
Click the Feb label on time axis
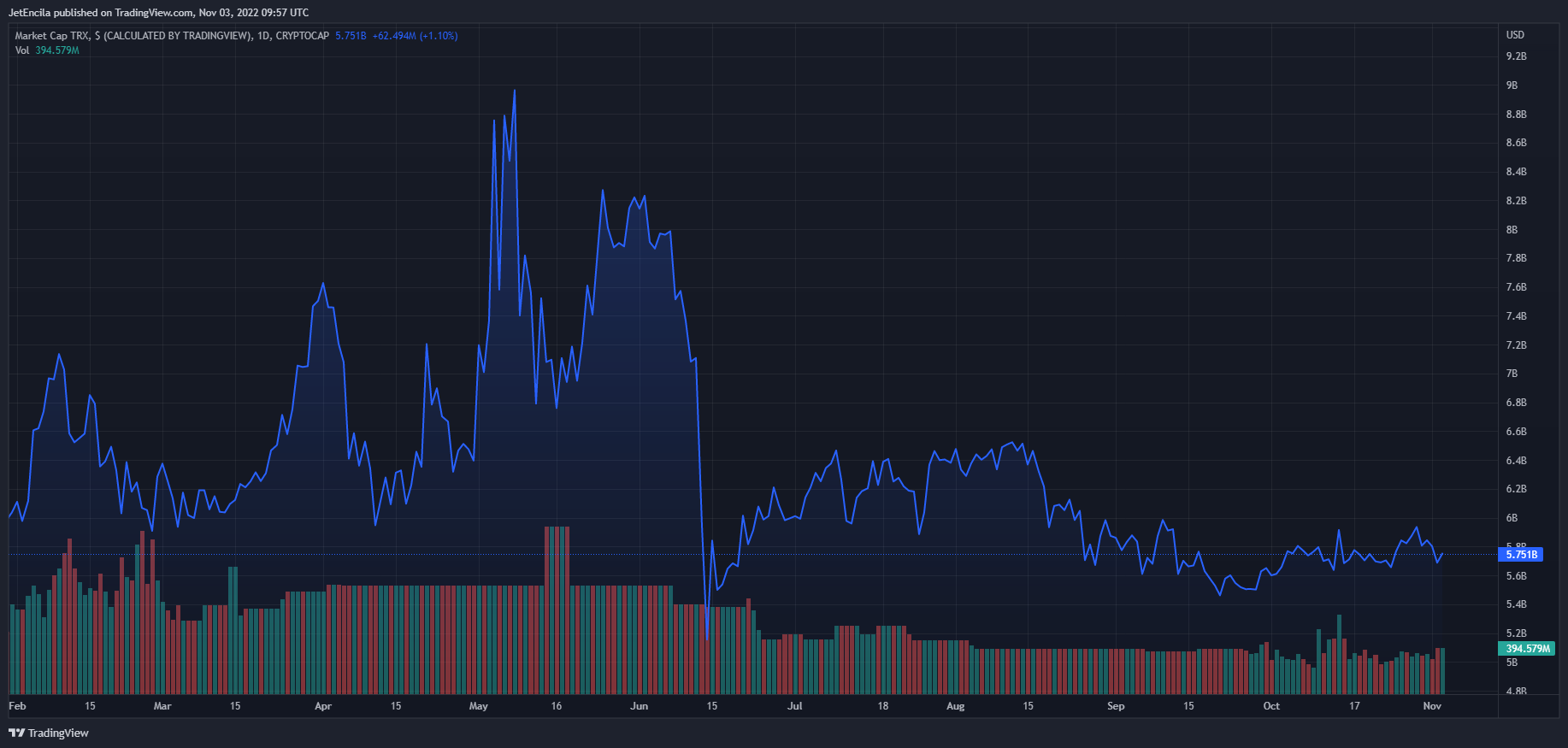[x=17, y=706]
